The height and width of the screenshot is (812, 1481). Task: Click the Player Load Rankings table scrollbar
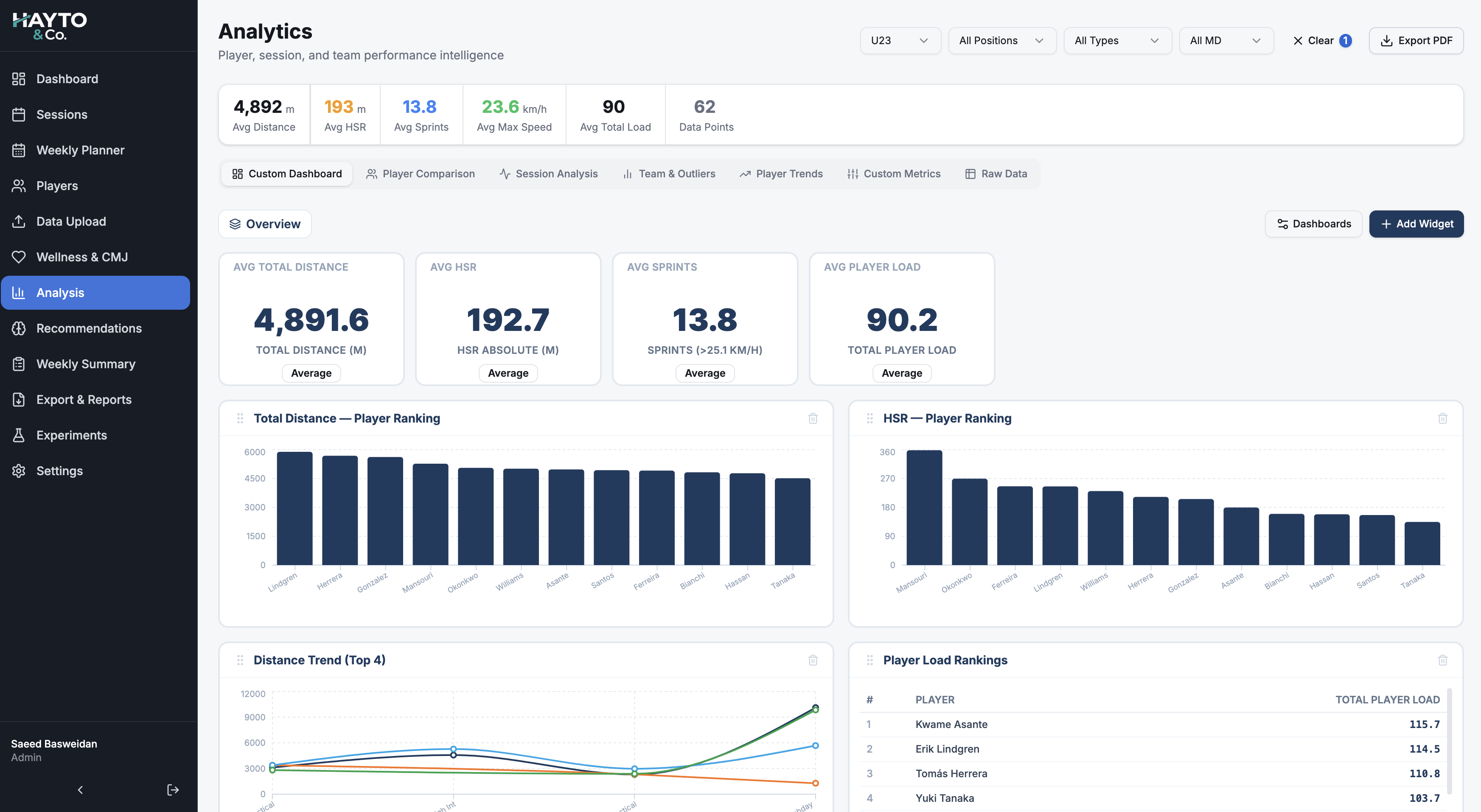(x=1449, y=741)
